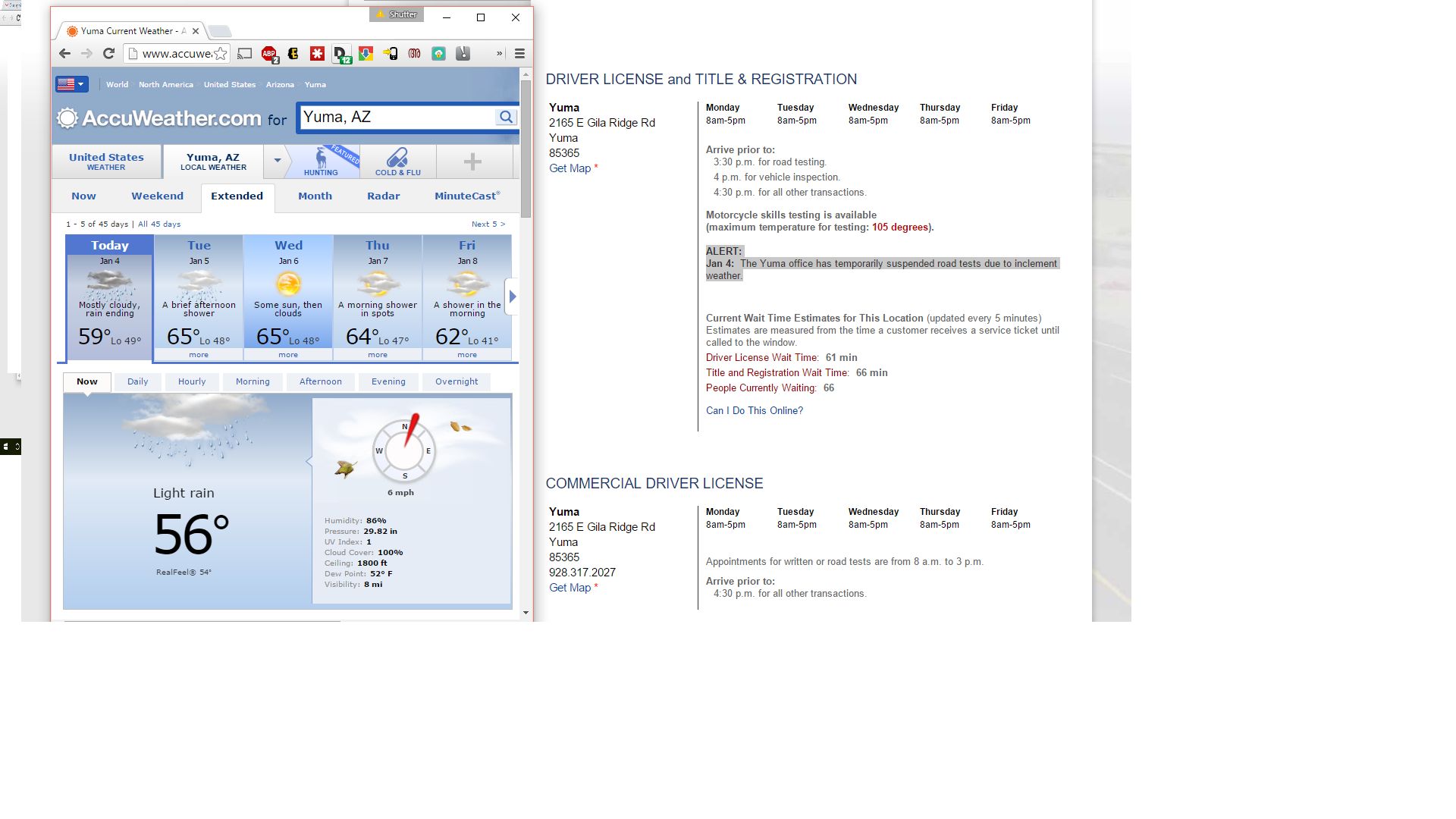Switch to the Radar tab
1456x819 pixels.
point(383,196)
